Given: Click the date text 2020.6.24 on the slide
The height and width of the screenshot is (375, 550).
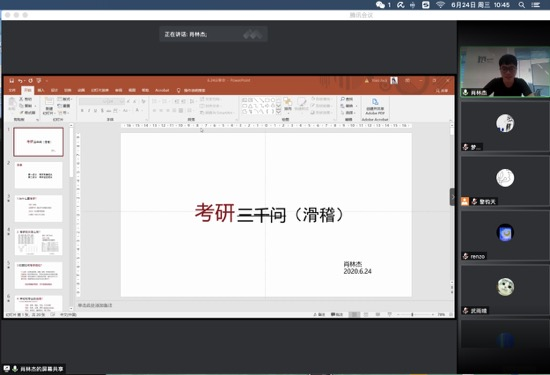Looking at the screenshot, I should (x=357, y=271).
